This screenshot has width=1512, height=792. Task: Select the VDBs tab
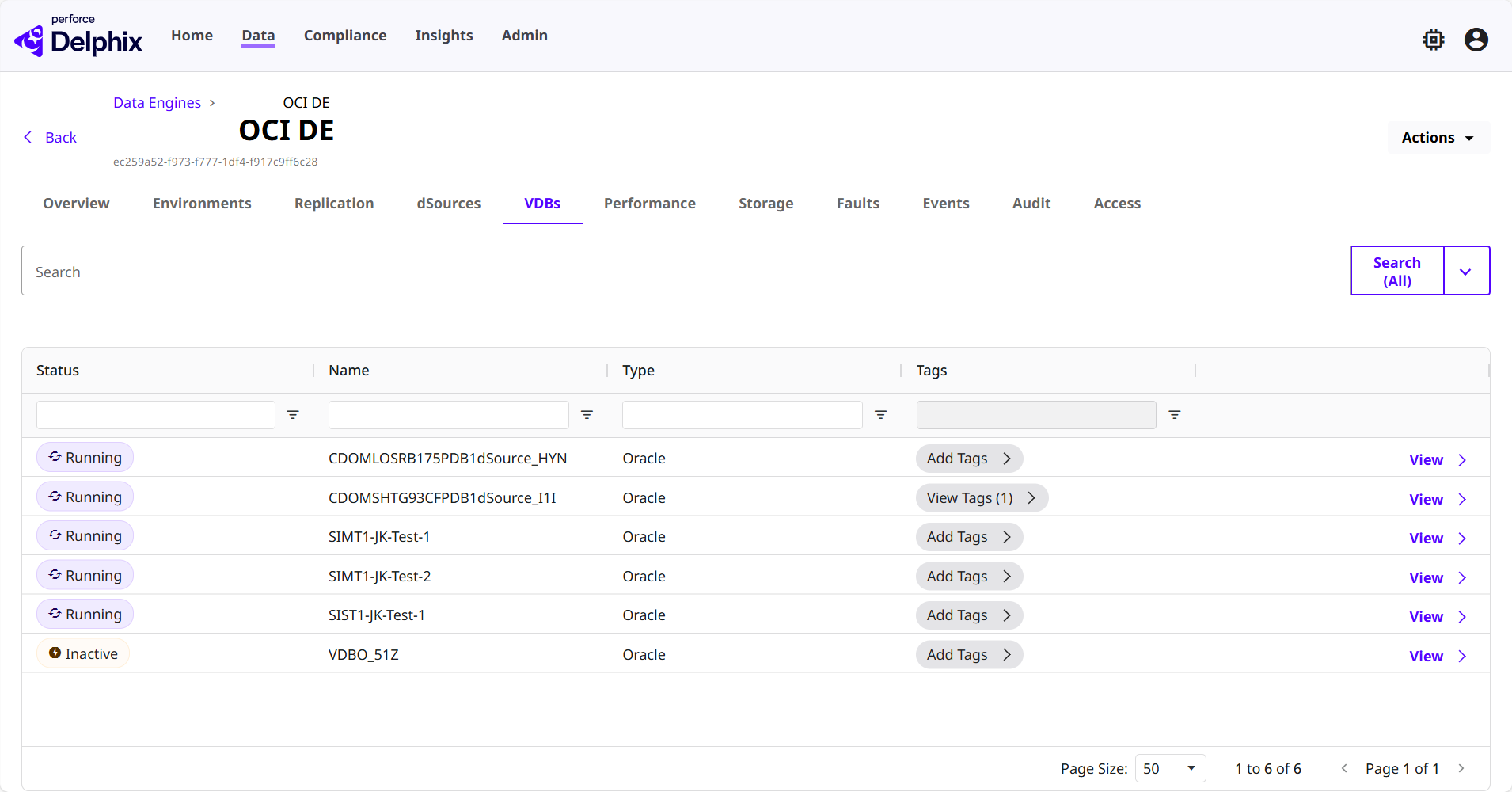pyautogui.click(x=542, y=204)
